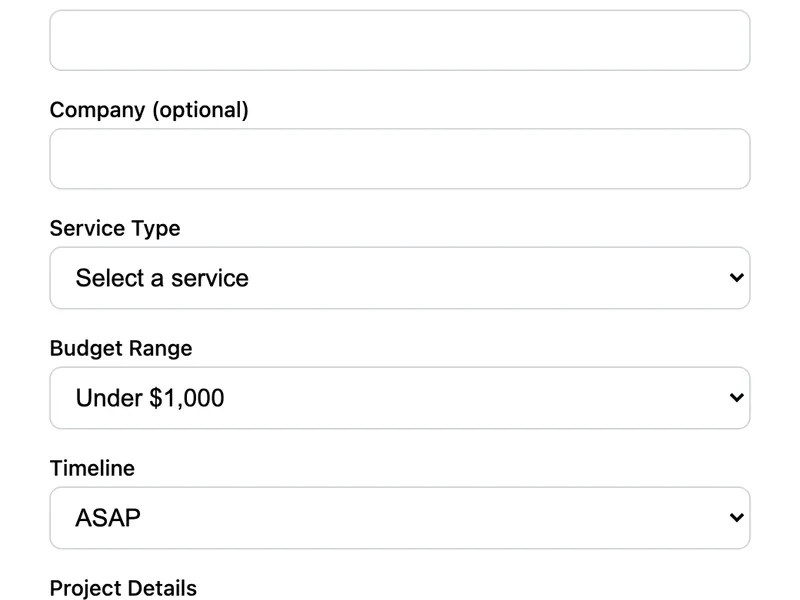800x600 pixels.
Task: Click the "Budget Range" label text
Action: tap(121, 348)
